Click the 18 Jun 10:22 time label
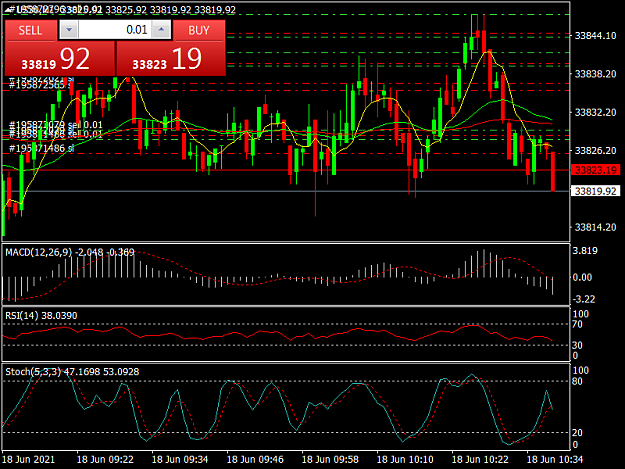Viewport: 625px width, 469px height. coord(480,459)
